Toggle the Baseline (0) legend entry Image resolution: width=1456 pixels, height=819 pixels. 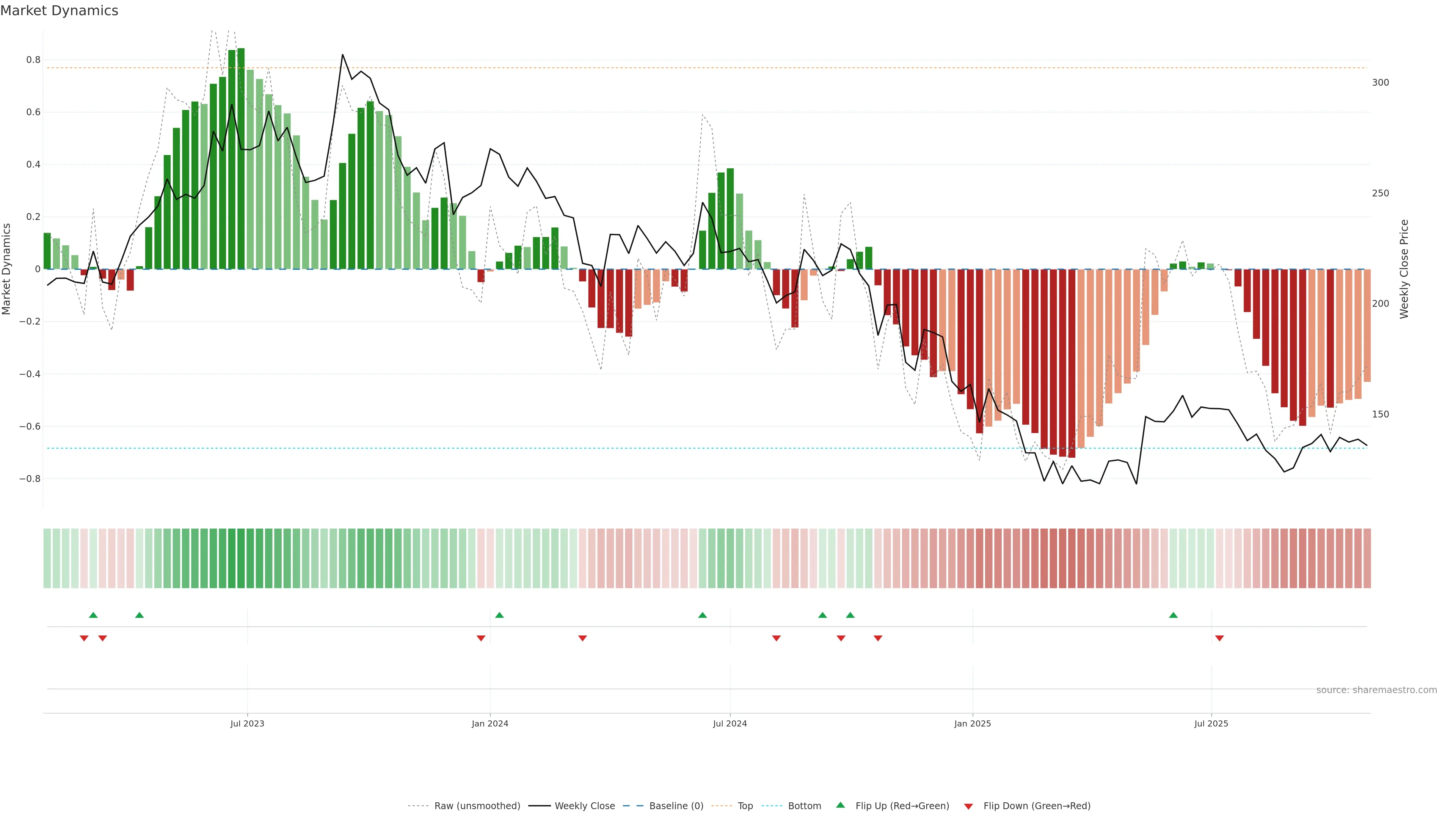coord(676,806)
